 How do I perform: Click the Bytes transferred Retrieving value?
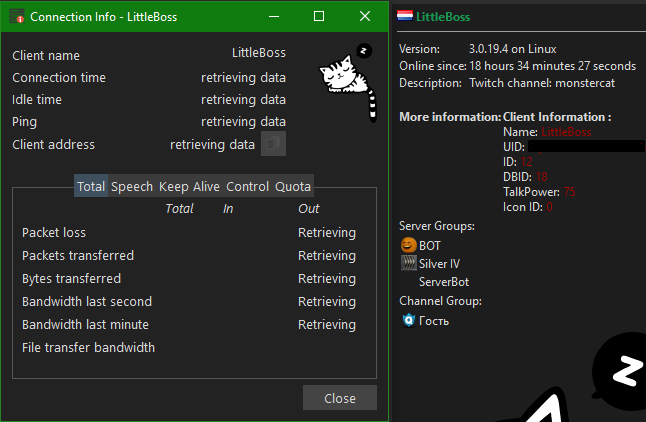[x=327, y=279]
